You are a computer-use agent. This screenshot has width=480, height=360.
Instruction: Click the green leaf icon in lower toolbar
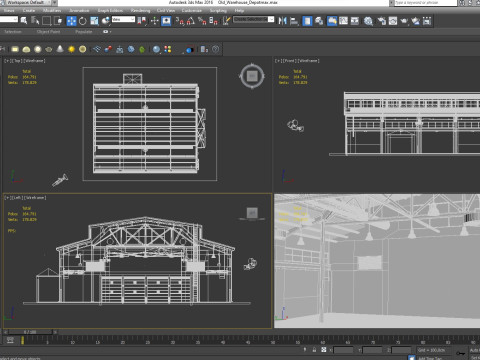(142, 49)
